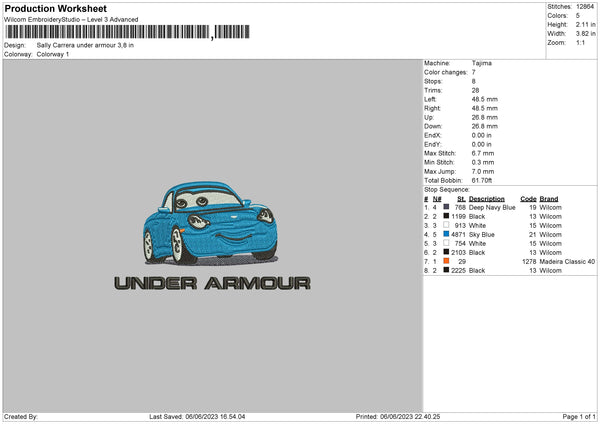Click the Description column header
Image resolution: width=600 pixels, height=424 pixels.
pos(486,199)
